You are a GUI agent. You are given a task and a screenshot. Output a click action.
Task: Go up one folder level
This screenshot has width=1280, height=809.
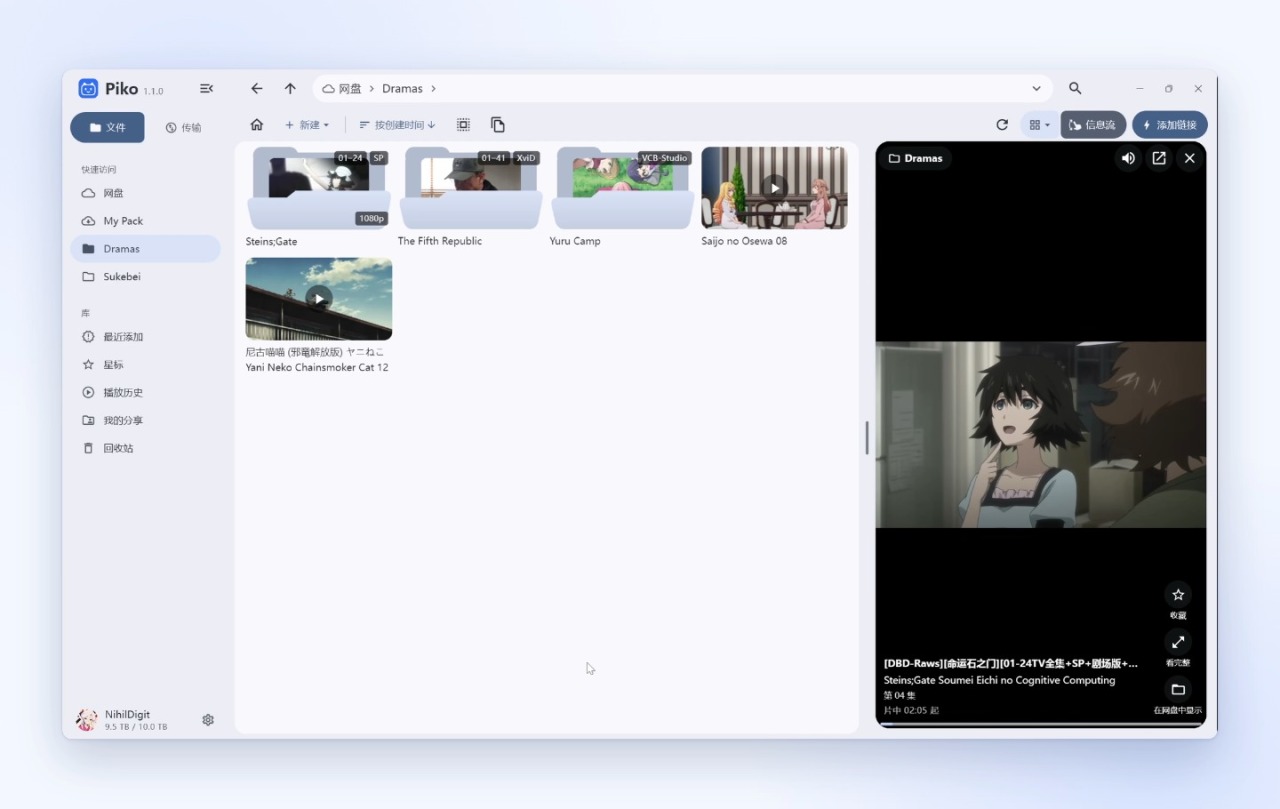pyautogui.click(x=290, y=88)
